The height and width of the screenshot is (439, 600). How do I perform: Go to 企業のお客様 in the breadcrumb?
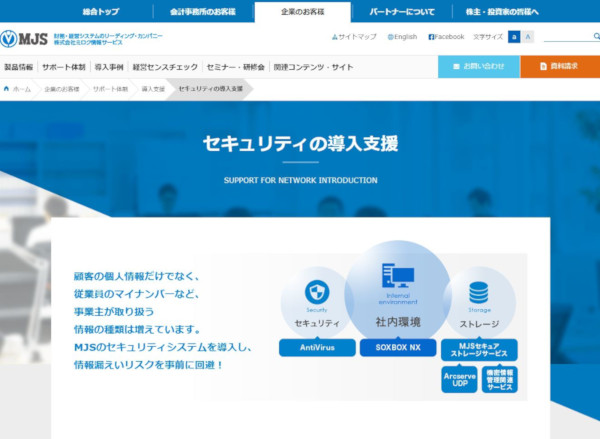point(62,89)
